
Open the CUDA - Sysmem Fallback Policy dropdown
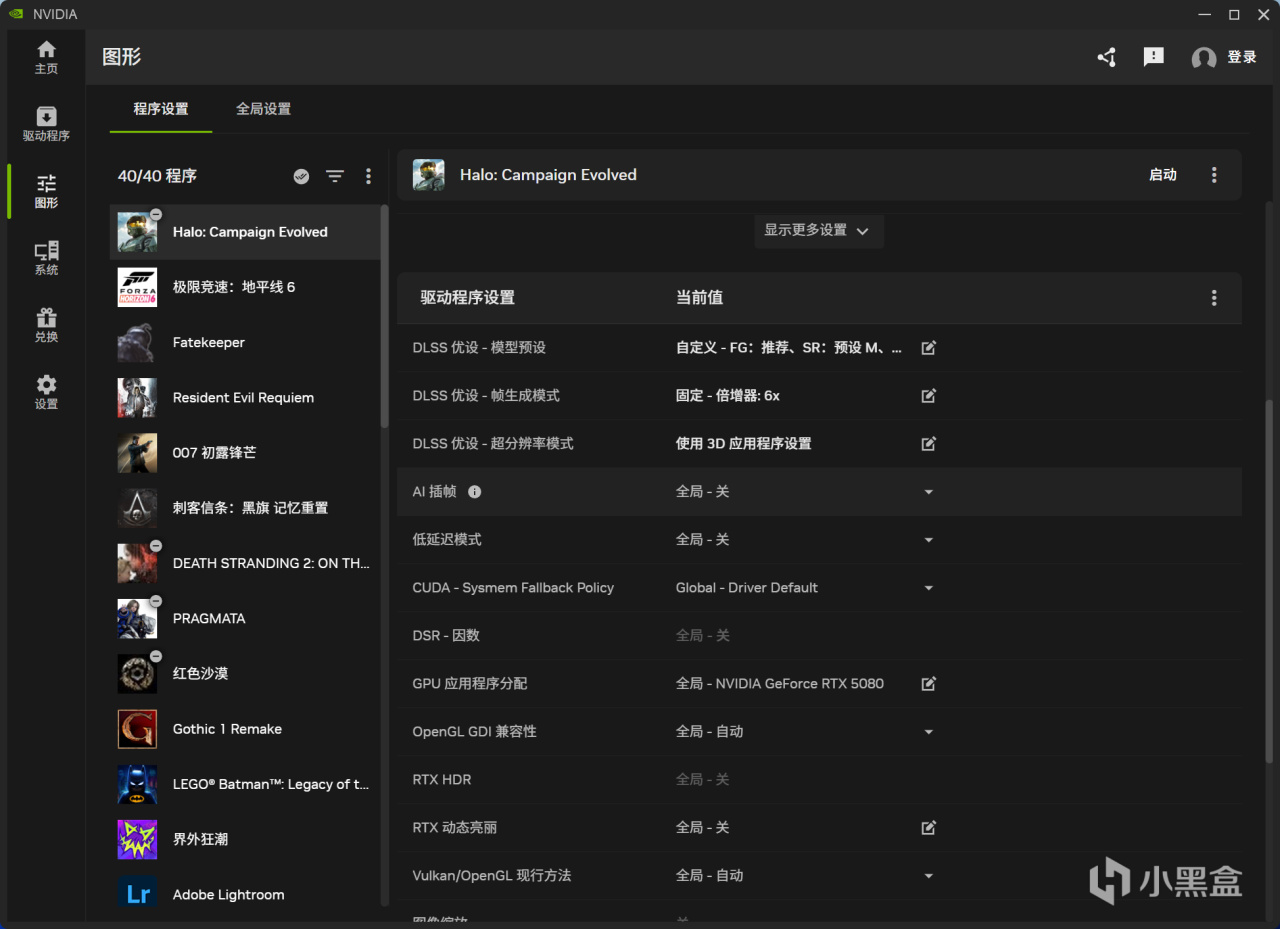tap(929, 588)
